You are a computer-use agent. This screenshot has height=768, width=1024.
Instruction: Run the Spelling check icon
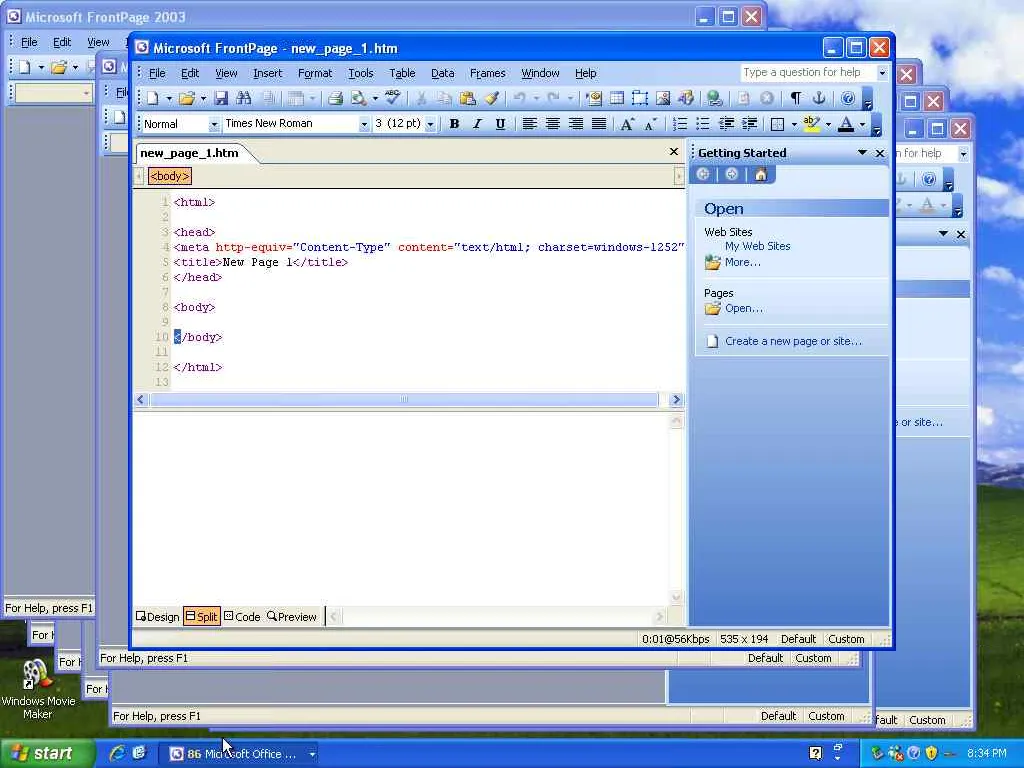[392, 98]
